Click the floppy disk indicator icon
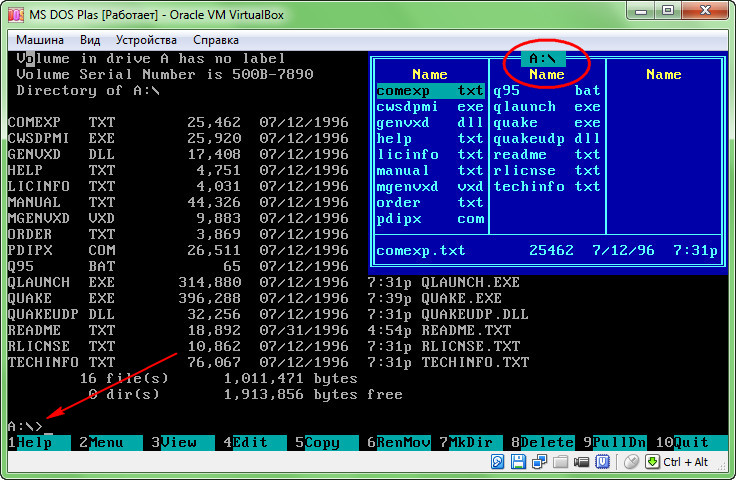 518,462
